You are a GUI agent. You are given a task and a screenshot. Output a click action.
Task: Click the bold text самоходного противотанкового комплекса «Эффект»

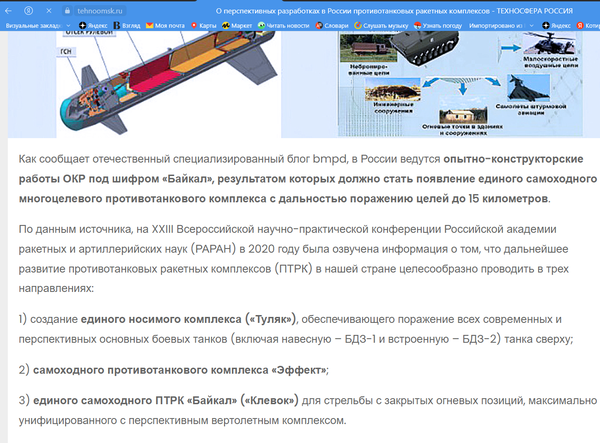point(179,370)
